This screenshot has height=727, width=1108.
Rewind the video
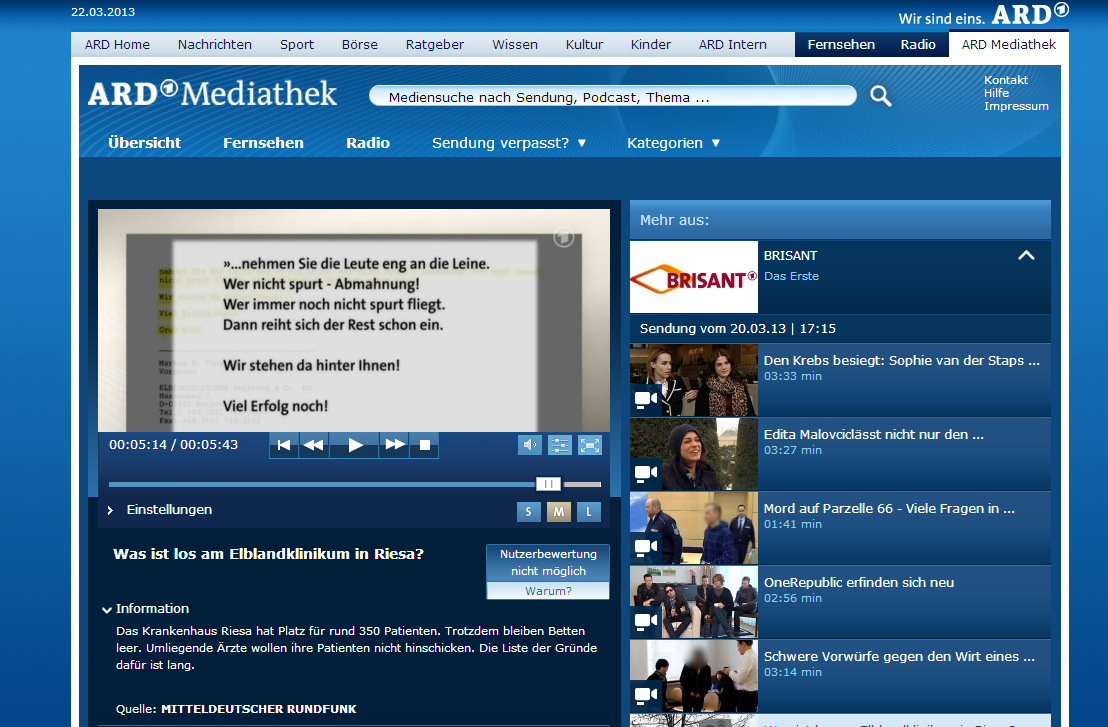click(x=313, y=445)
